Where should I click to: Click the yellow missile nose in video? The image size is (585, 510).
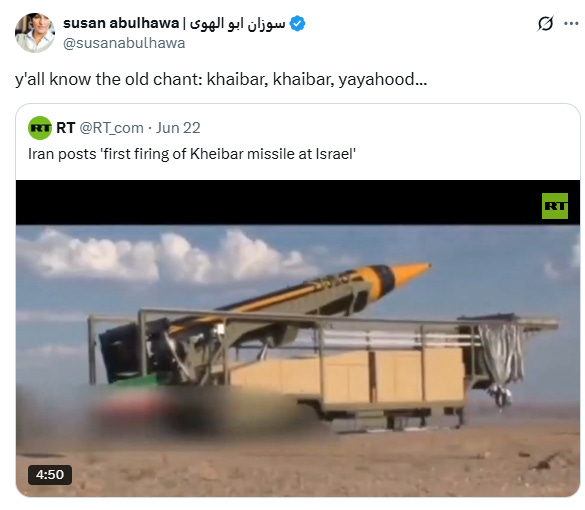[x=410, y=272]
